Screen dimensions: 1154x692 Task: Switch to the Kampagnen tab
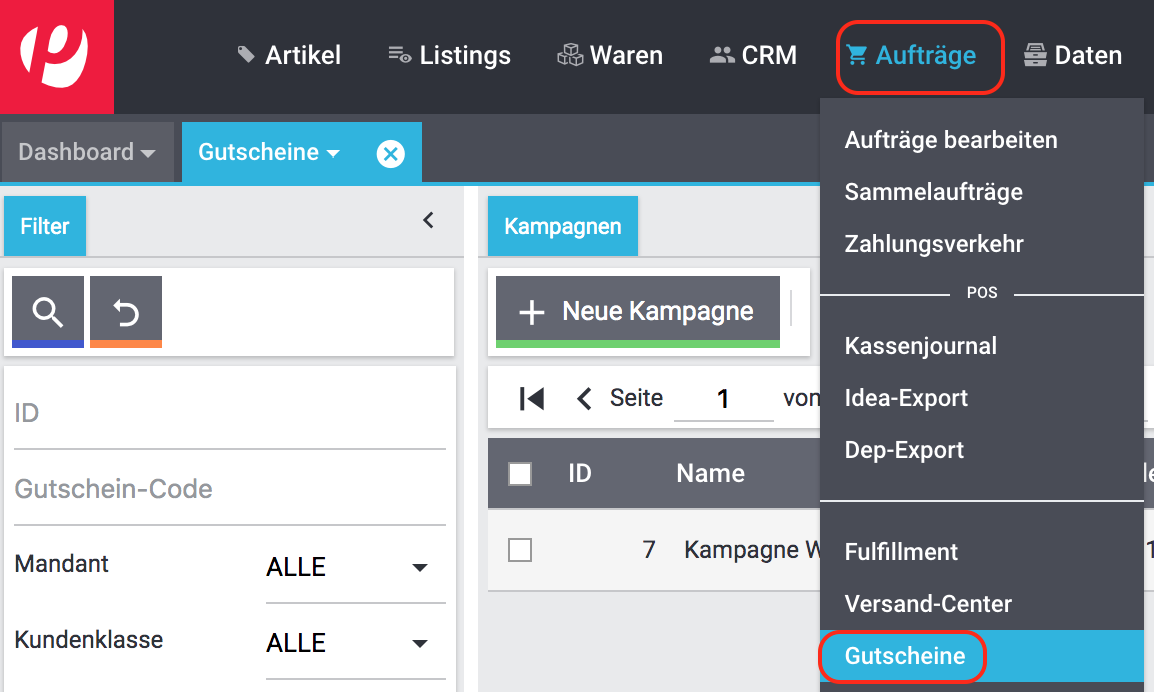(x=563, y=227)
